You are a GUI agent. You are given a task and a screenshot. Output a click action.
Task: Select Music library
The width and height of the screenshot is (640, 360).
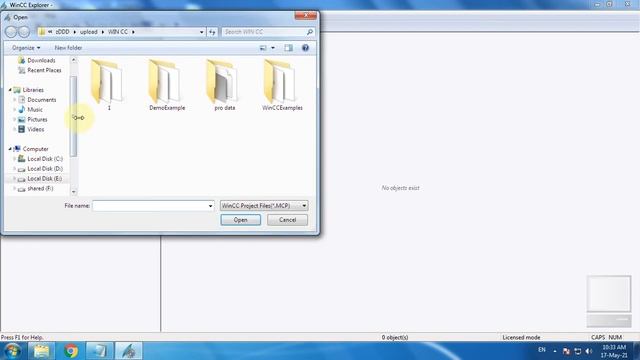35,109
